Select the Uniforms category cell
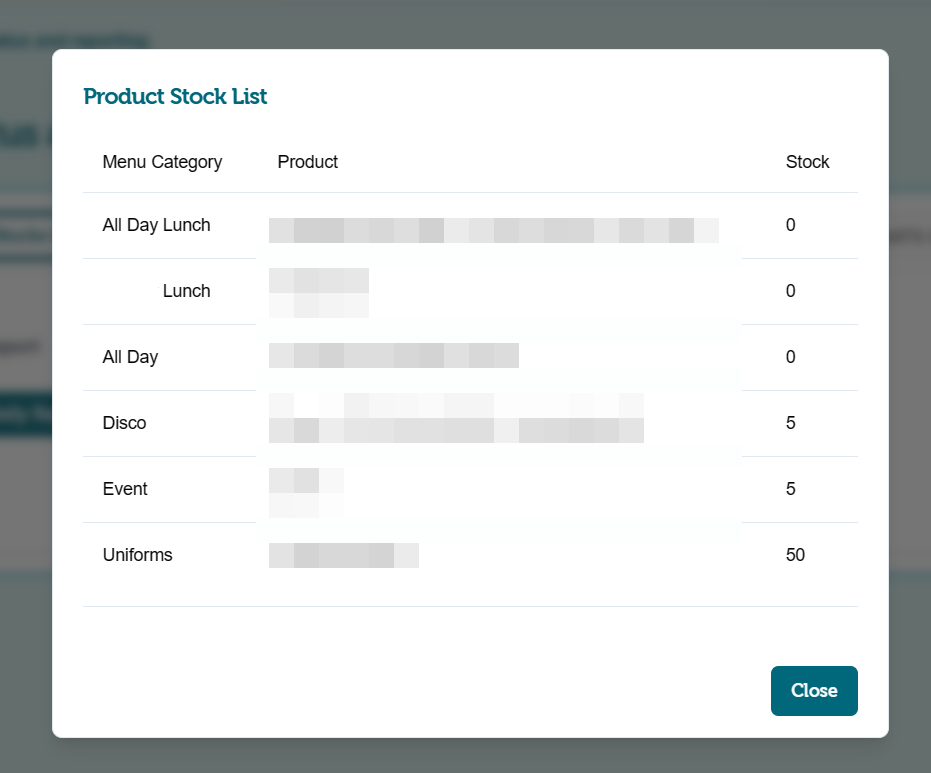The image size is (931, 773). 137,555
